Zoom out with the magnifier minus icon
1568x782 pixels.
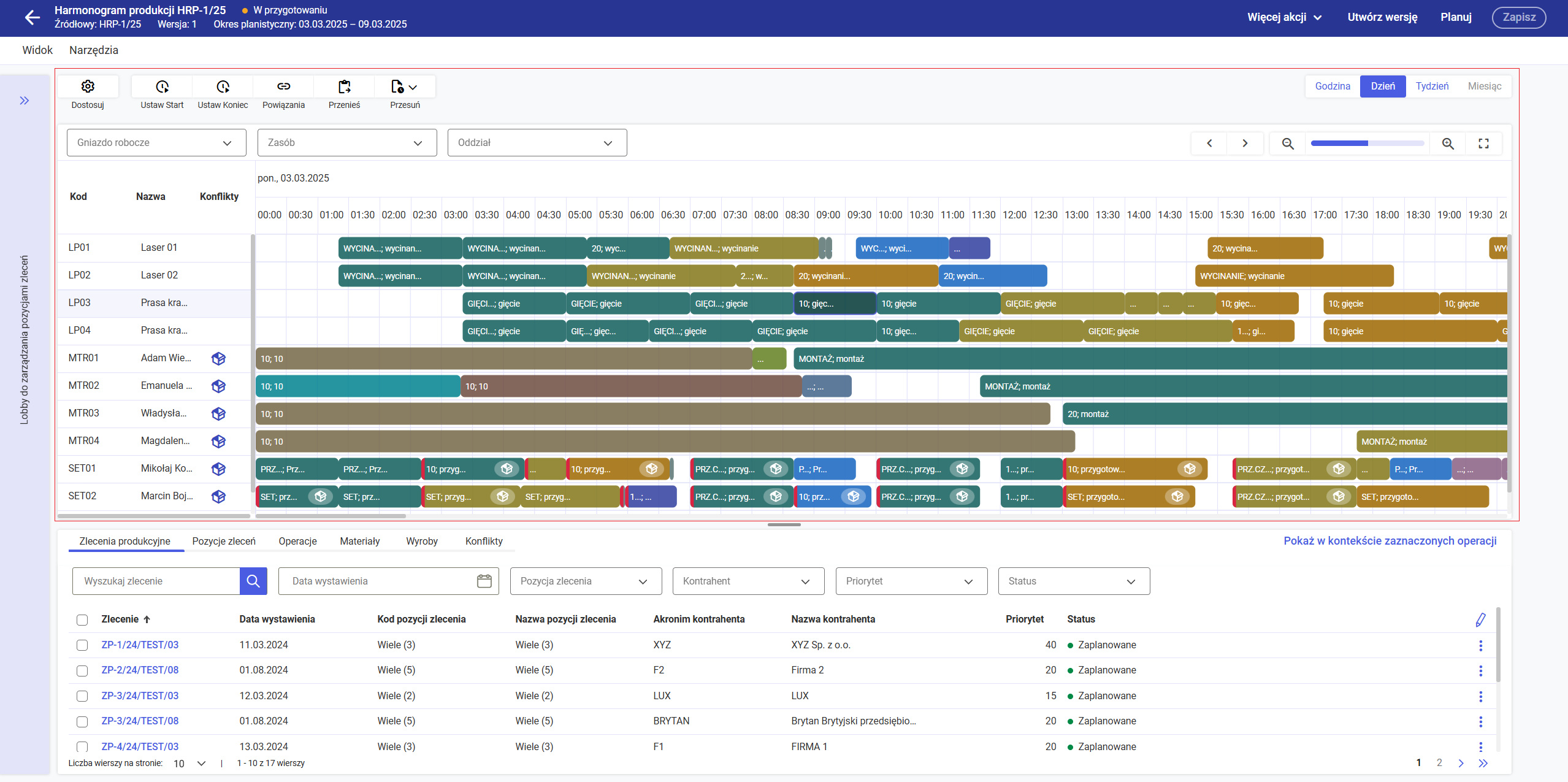1288,144
